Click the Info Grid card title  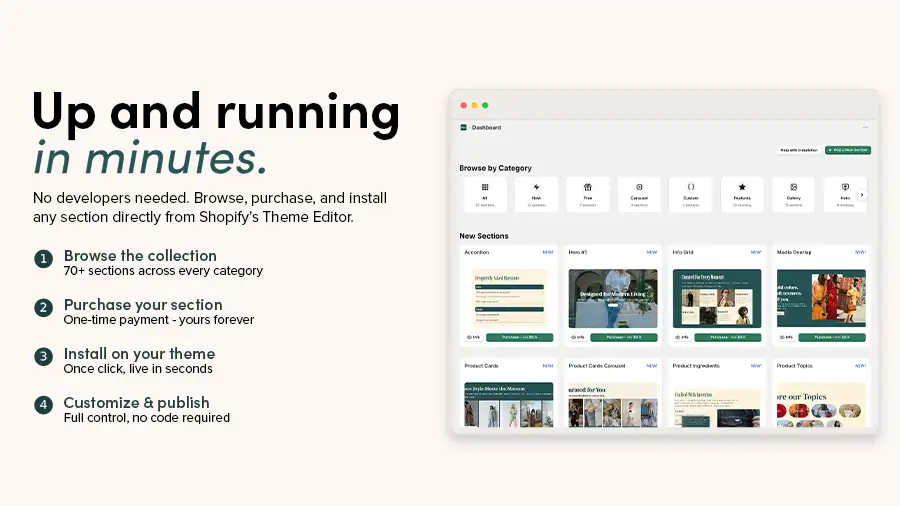coord(683,252)
